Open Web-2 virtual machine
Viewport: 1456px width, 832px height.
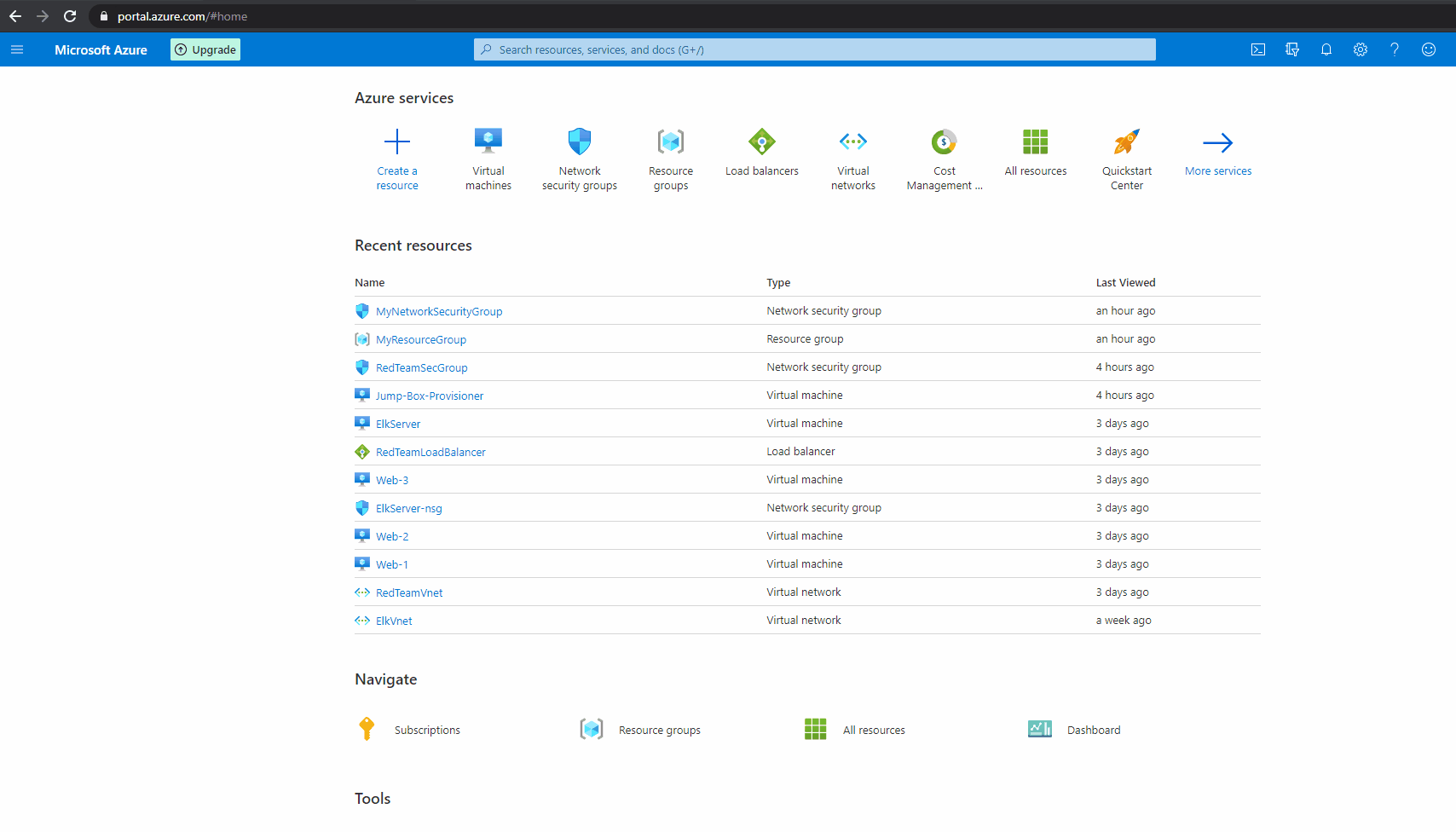[392, 536]
